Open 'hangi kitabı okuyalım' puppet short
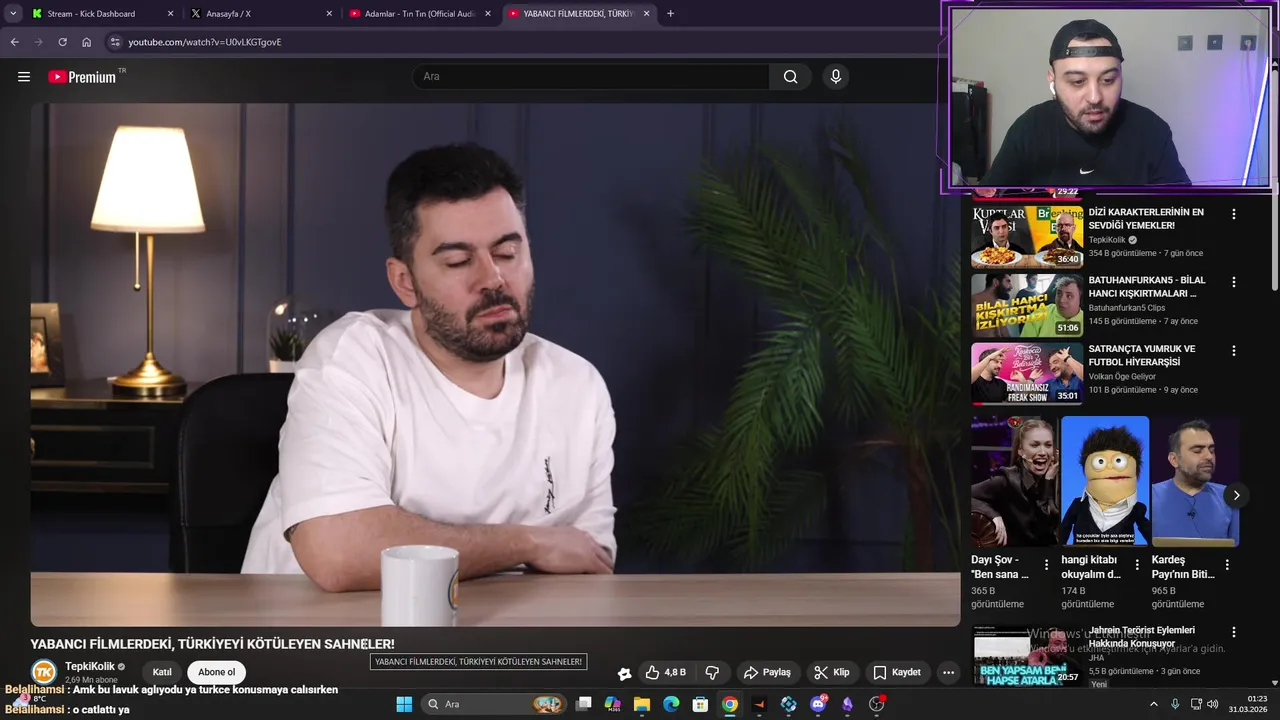Viewport: 1280px width, 720px height. [1105, 482]
